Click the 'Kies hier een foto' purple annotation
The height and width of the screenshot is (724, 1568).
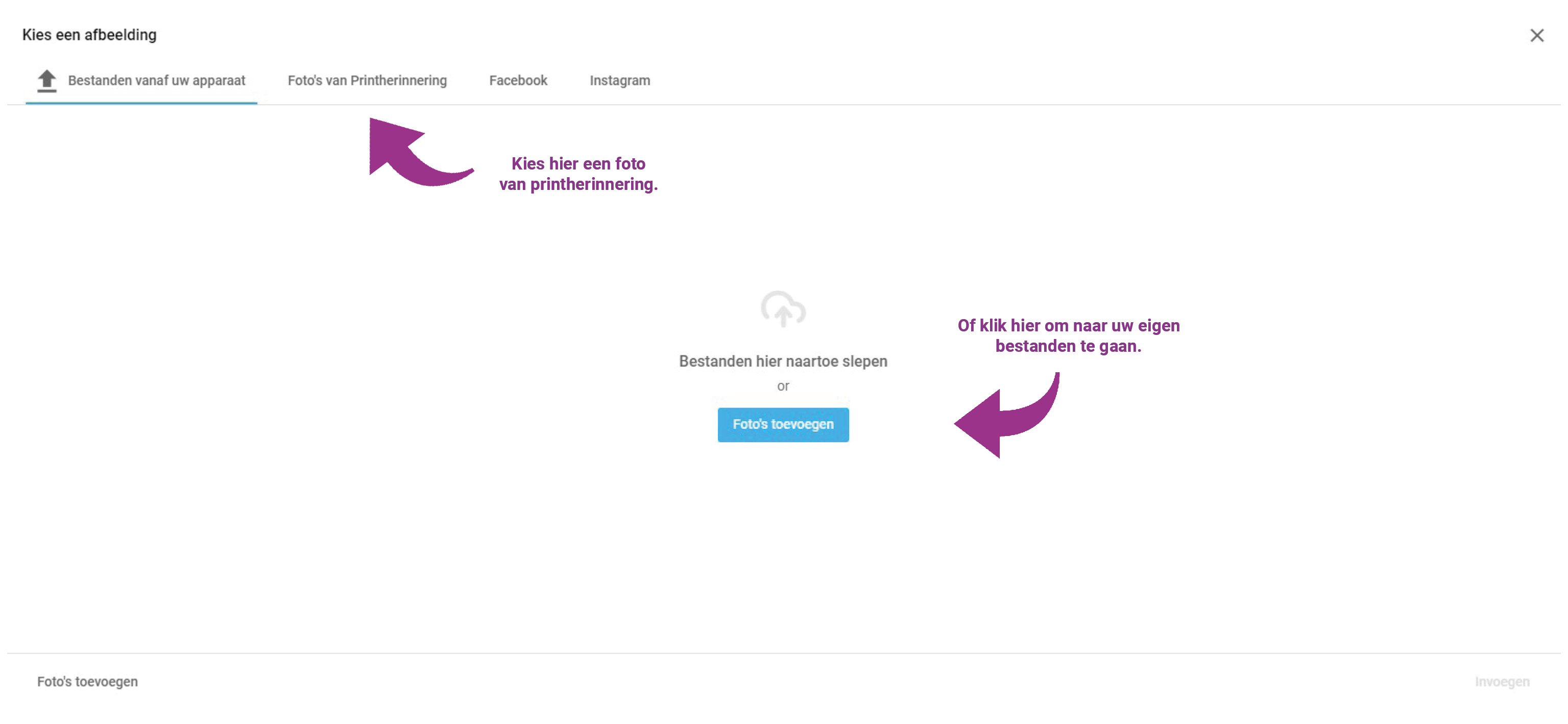pos(577,163)
